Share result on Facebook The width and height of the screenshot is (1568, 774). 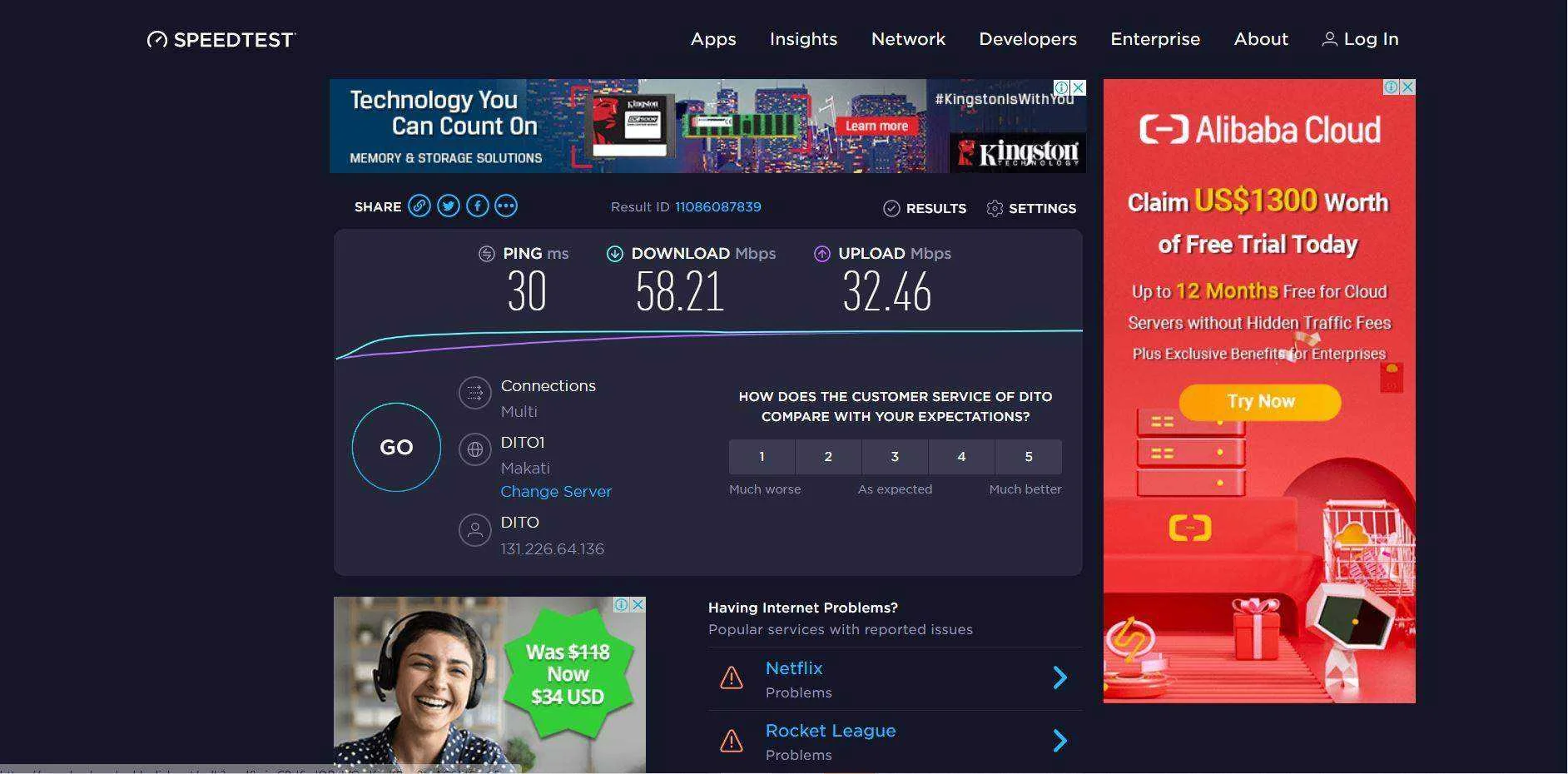(x=478, y=206)
